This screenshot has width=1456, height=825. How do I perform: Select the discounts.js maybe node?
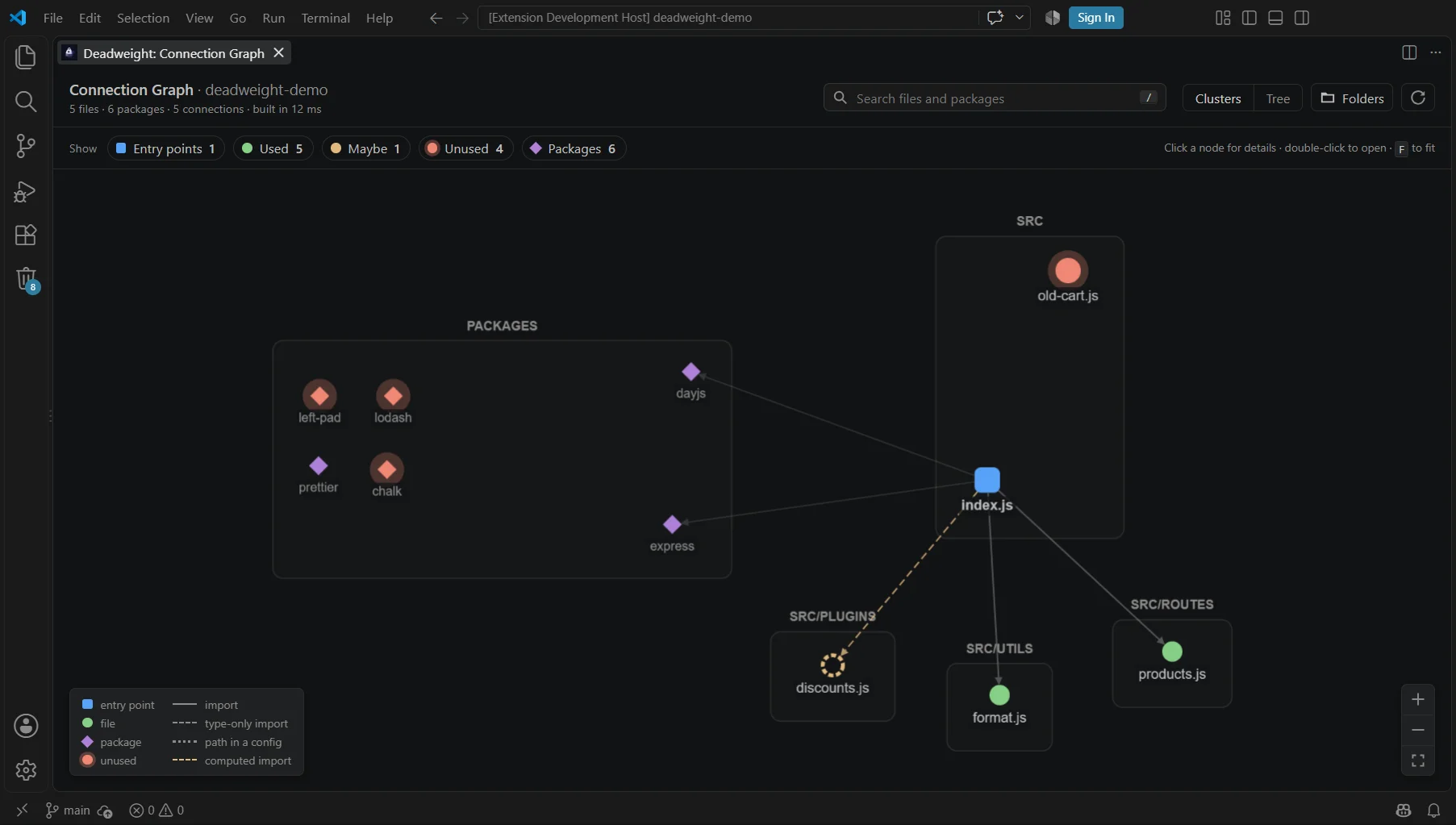click(x=832, y=665)
